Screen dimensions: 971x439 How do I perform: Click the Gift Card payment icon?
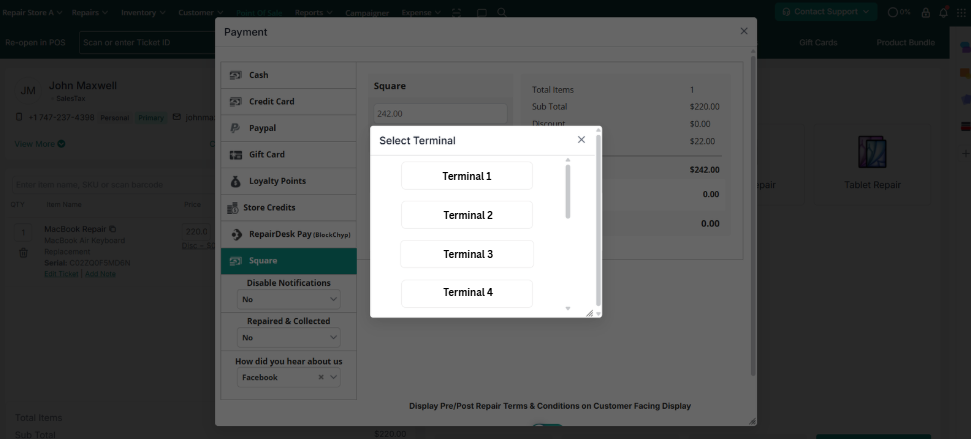pos(235,155)
